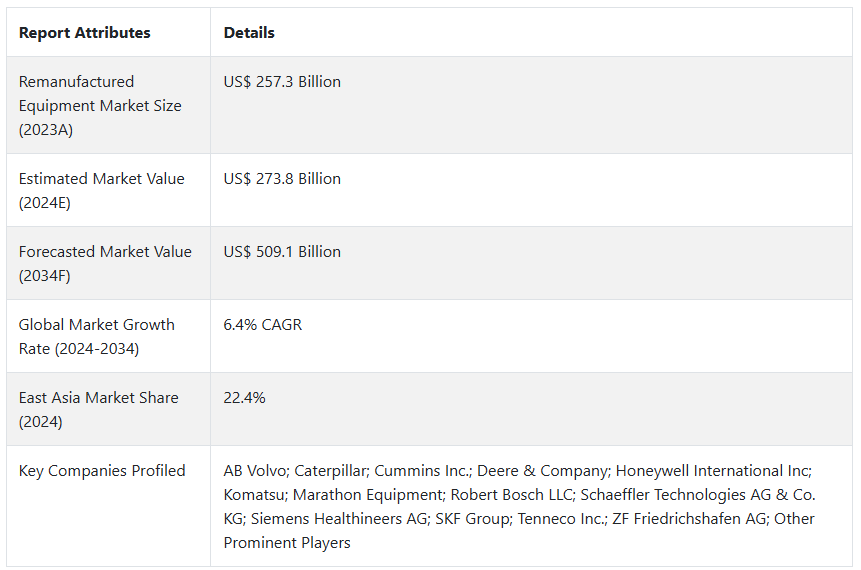The width and height of the screenshot is (861, 570).
Task: Click the Report Attributes column header
Action: (x=84, y=33)
